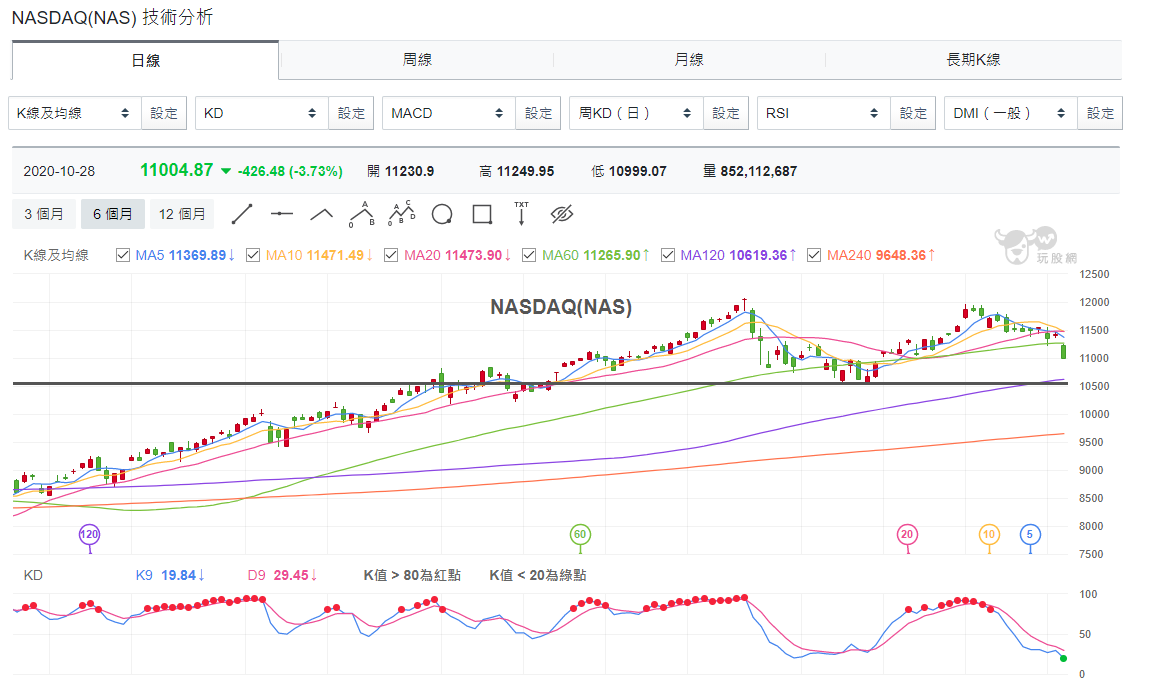
Task: Uncheck the MA60 checkbox
Action: (x=529, y=255)
